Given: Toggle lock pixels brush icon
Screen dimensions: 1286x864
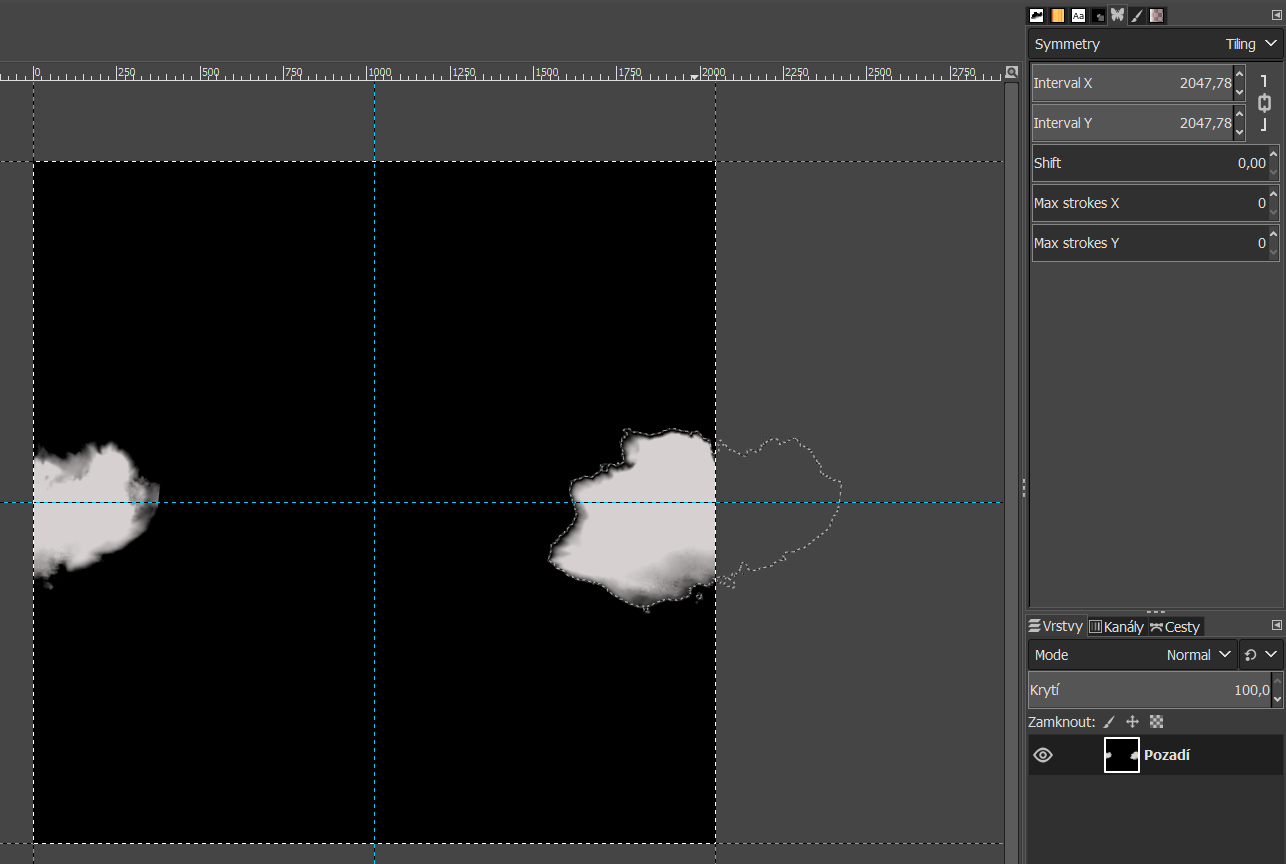Looking at the screenshot, I should [1110, 722].
